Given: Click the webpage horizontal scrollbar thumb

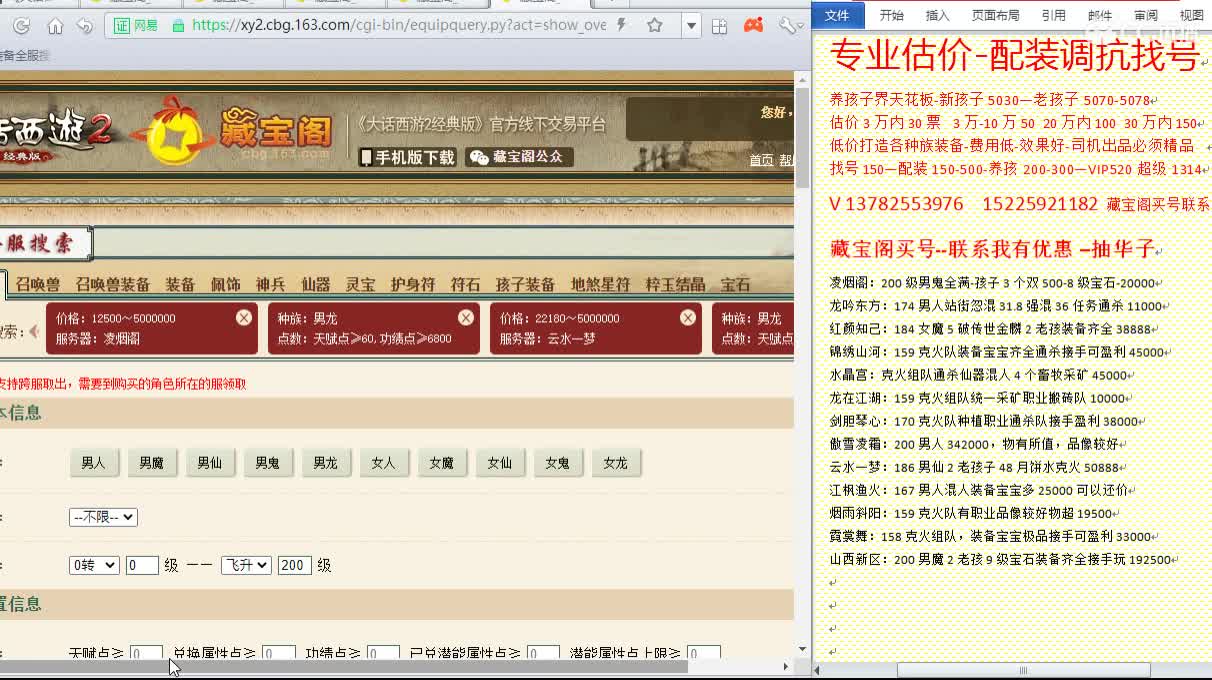Looking at the screenshot, I should 344,666.
